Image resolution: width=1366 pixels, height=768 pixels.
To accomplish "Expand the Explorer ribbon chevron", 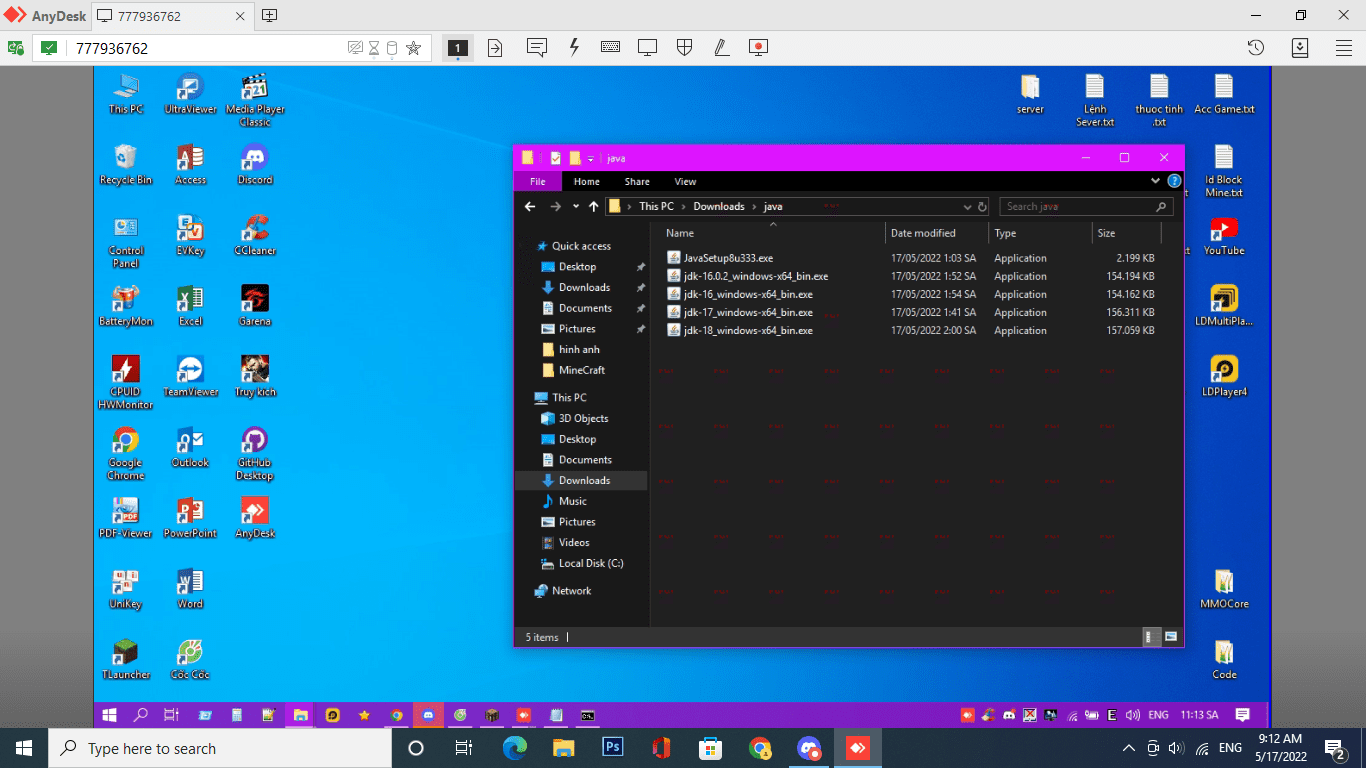I will pyautogui.click(x=1157, y=182).
